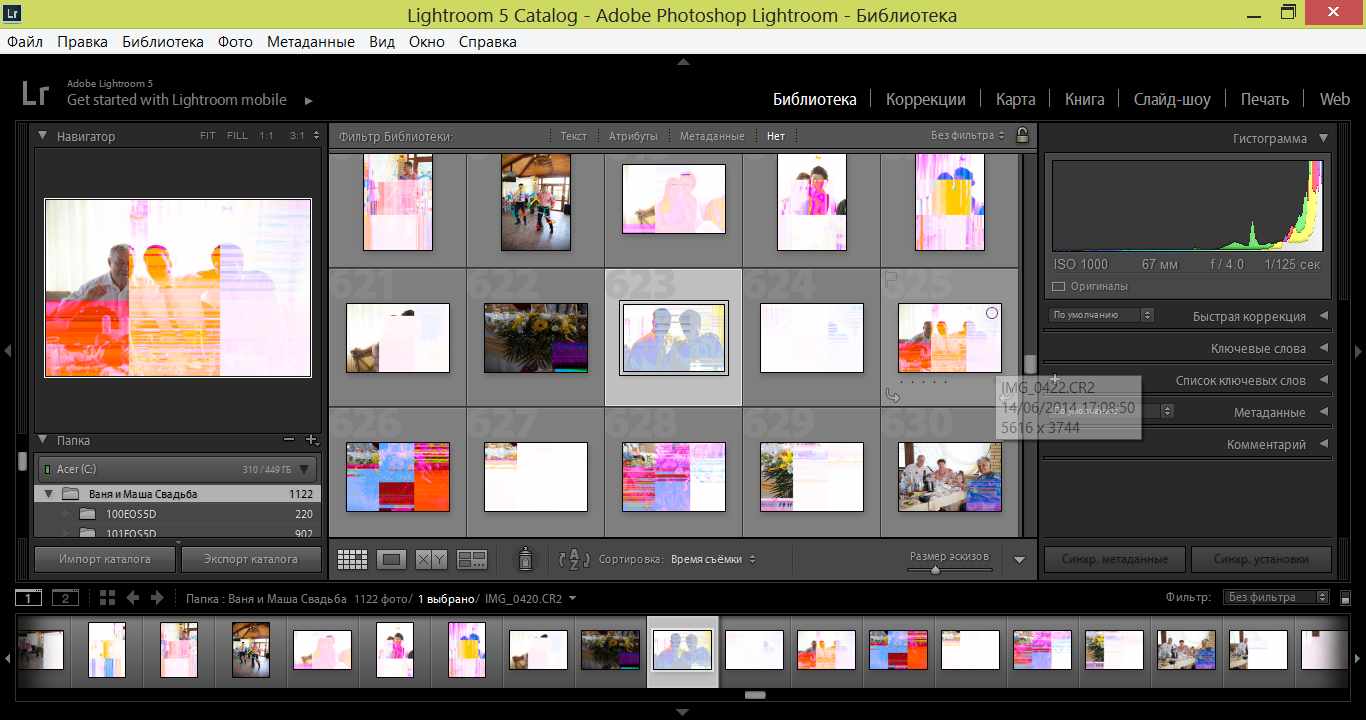Click the main window button labeled 1
This screenshot has width=1366, height=720.
tap(29, 598)
